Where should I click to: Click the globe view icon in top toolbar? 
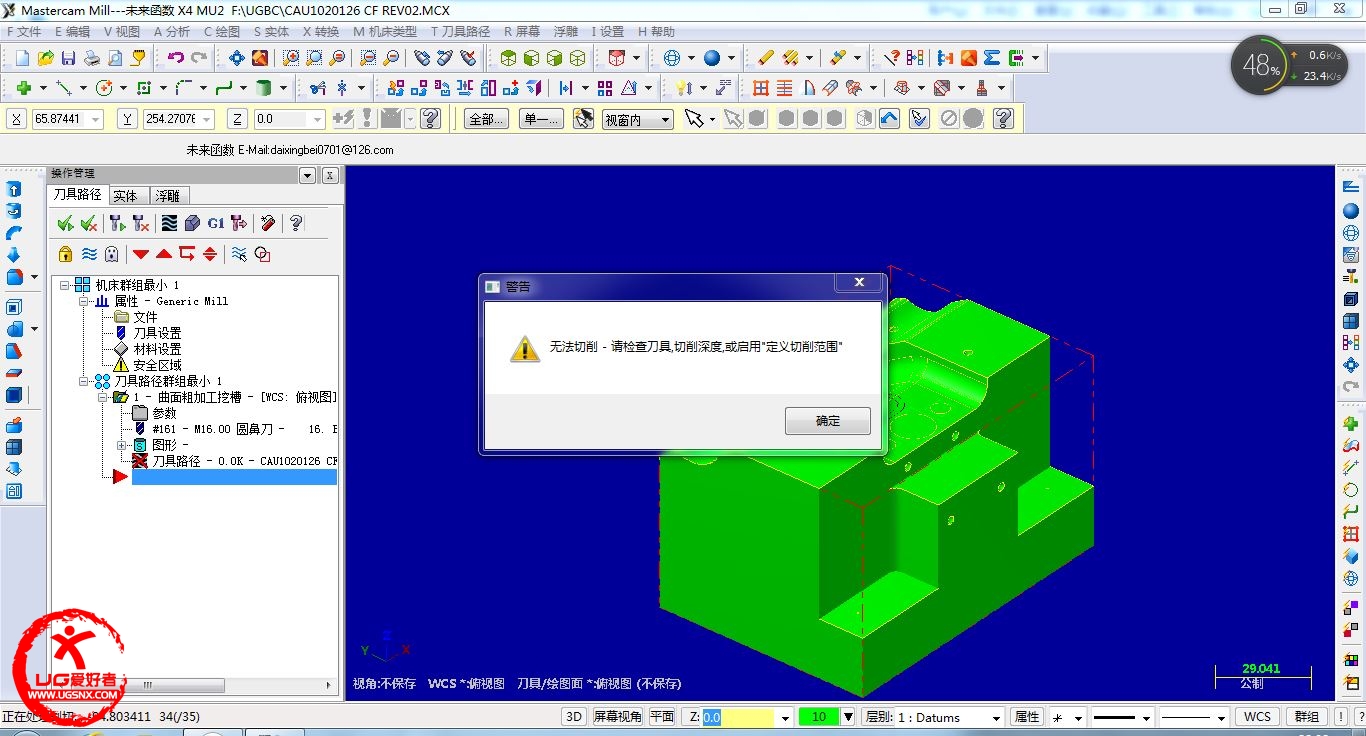click(672, 58)
